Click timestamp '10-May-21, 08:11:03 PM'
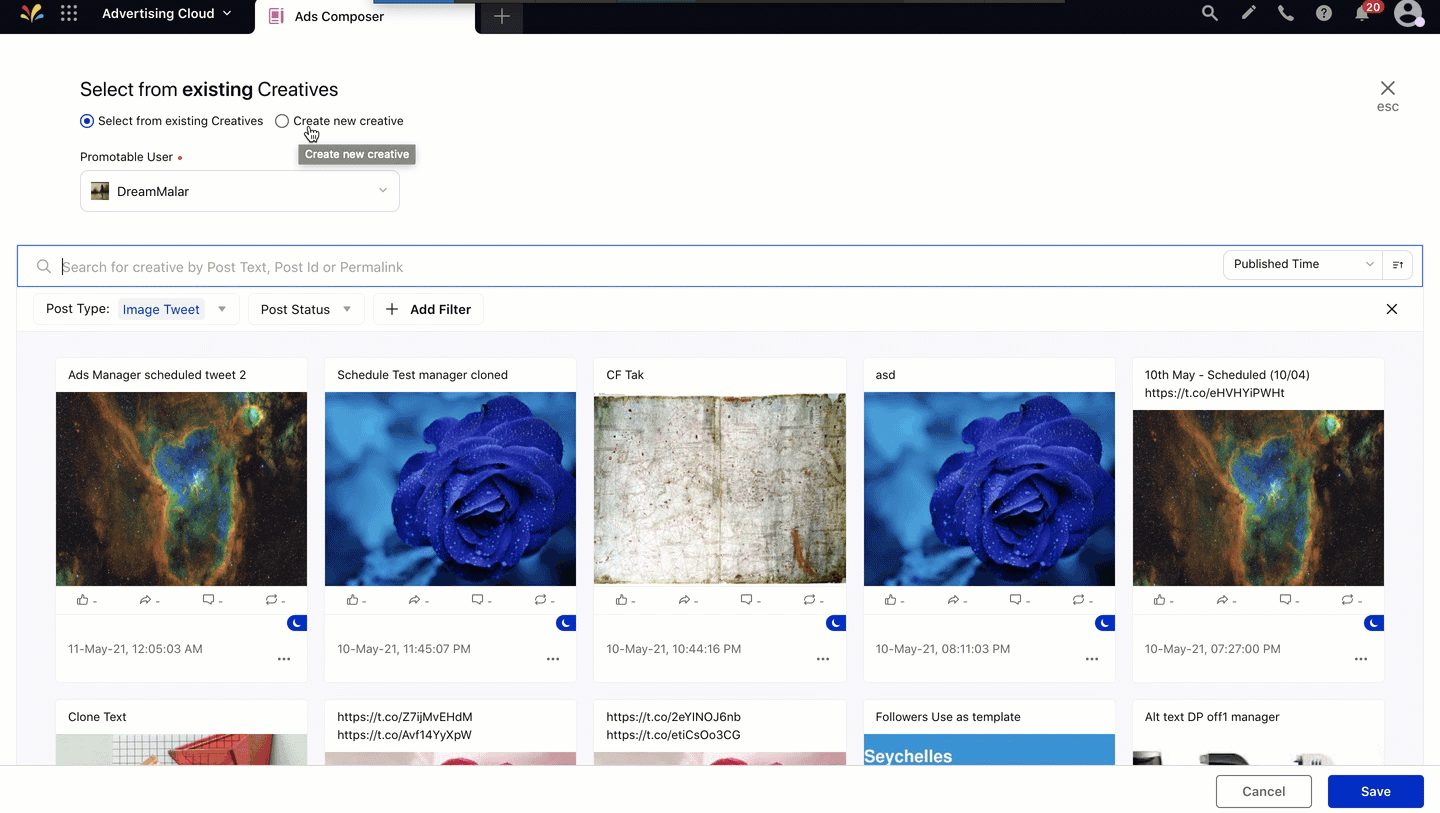The height and width of the screenshot is (813, 1440). pos(942,649)
